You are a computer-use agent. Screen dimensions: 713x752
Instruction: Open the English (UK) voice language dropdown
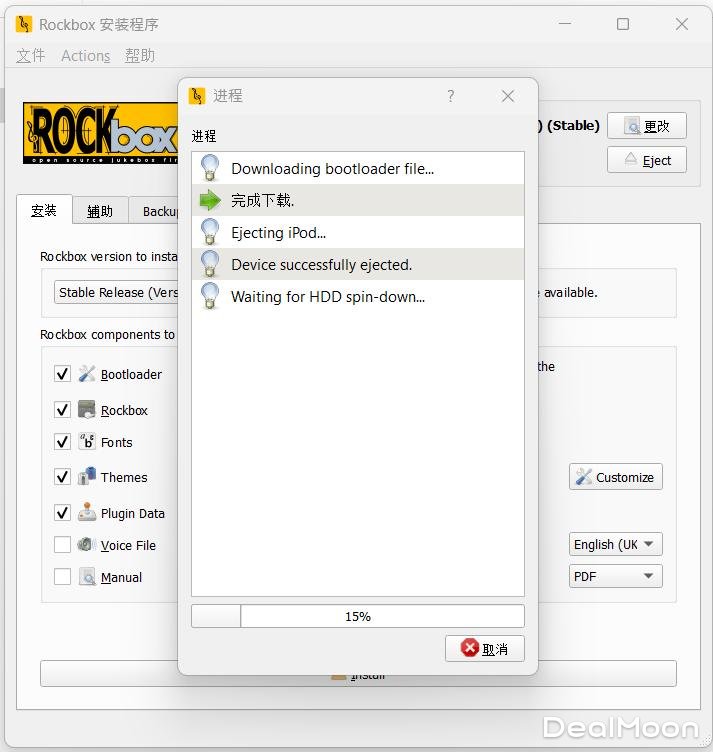tap(615, 545)
